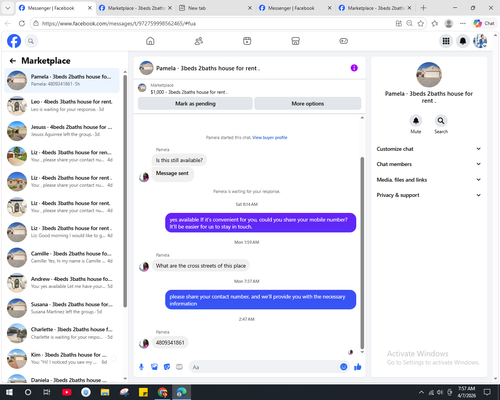Open YouTube app on taskbar
Viewport: 500px width, 400px height.
pos(67,392)
